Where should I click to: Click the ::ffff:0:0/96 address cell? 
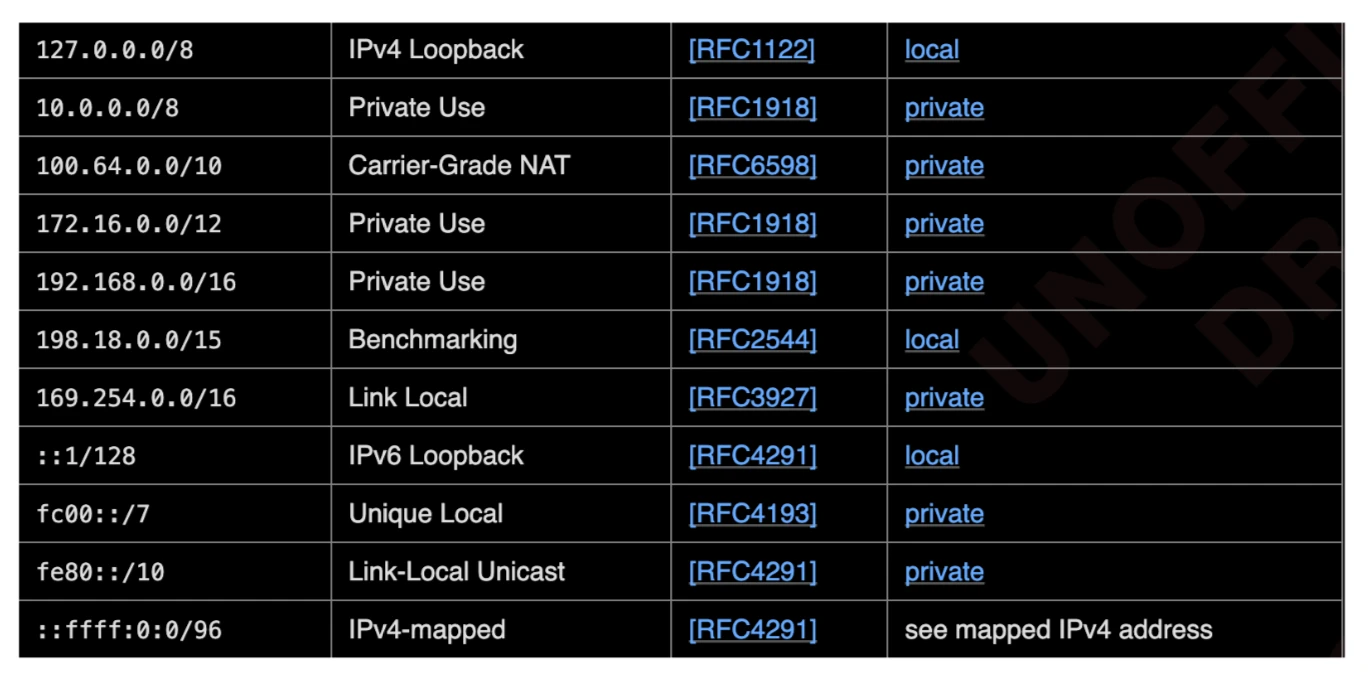click(129, 630)
